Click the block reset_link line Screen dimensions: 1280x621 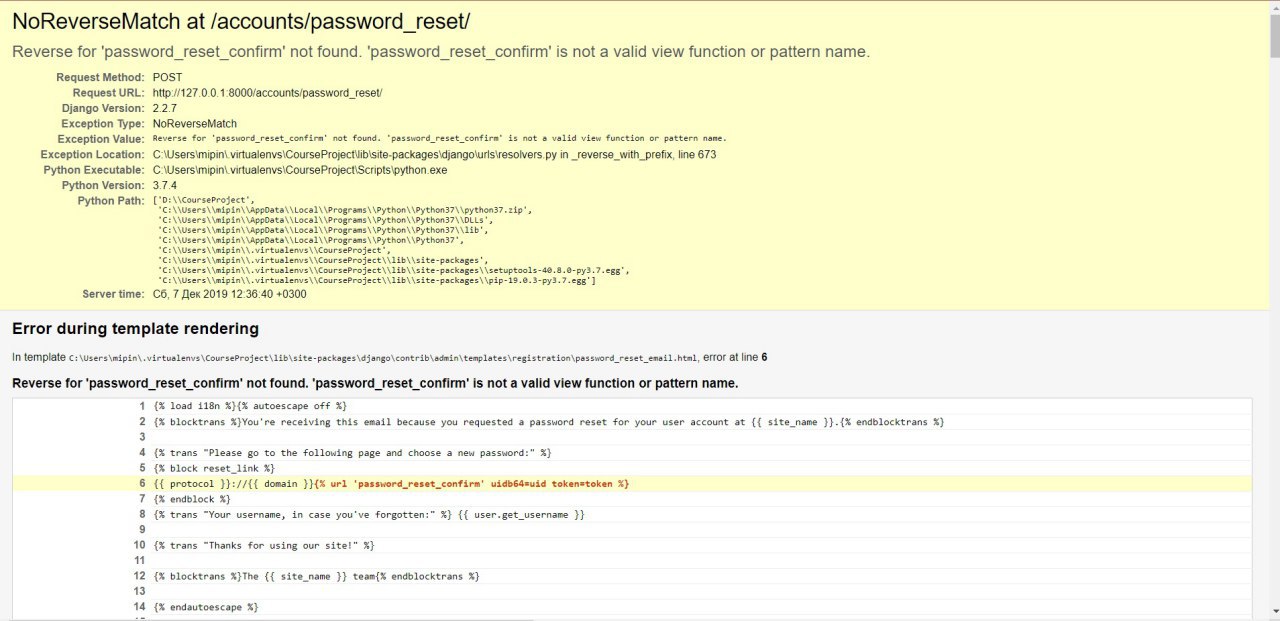tap(214, 468)
